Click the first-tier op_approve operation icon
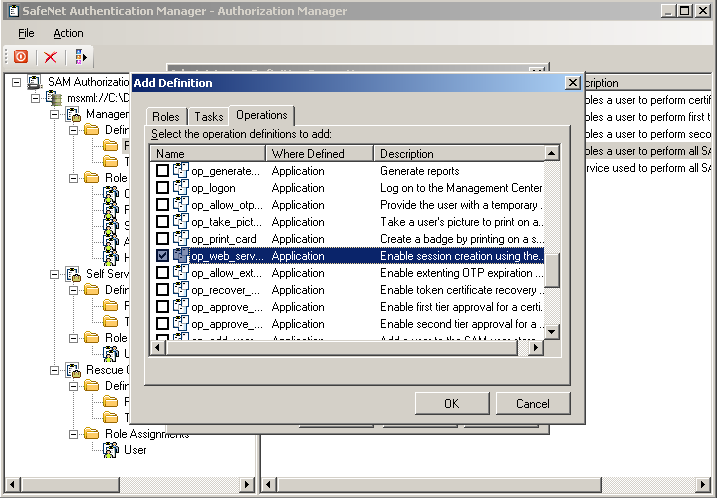Image resolution: width=717 pixels, height=498 pixels. [x=181, y=306]
